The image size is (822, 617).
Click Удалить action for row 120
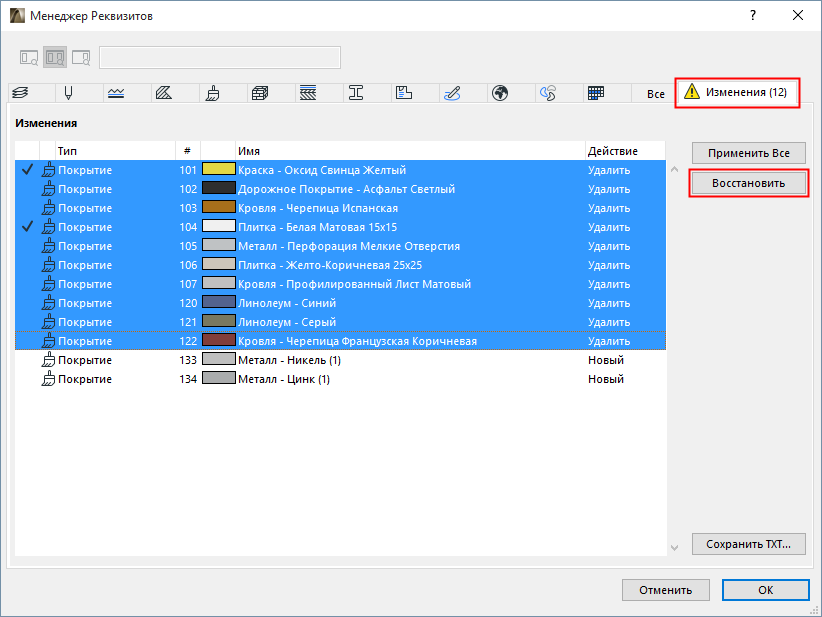click(x=609, y=303)
